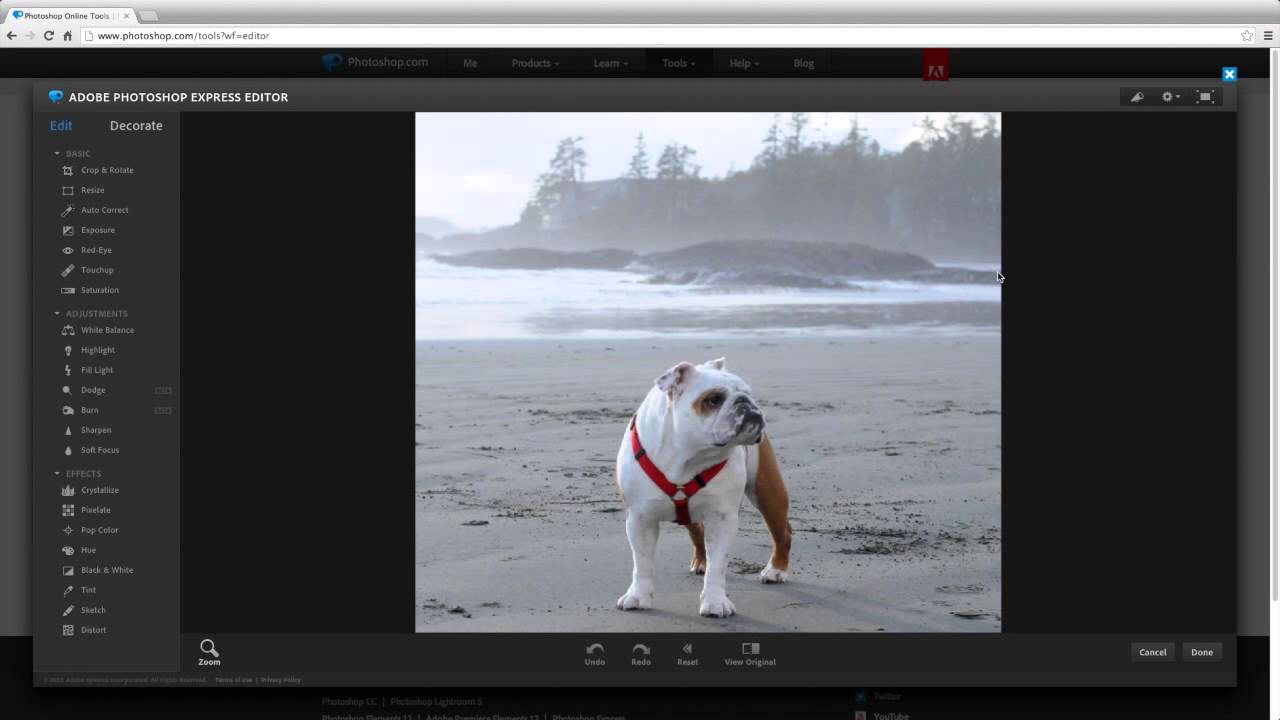Select the Photoshop Online Tools tab

71,16
